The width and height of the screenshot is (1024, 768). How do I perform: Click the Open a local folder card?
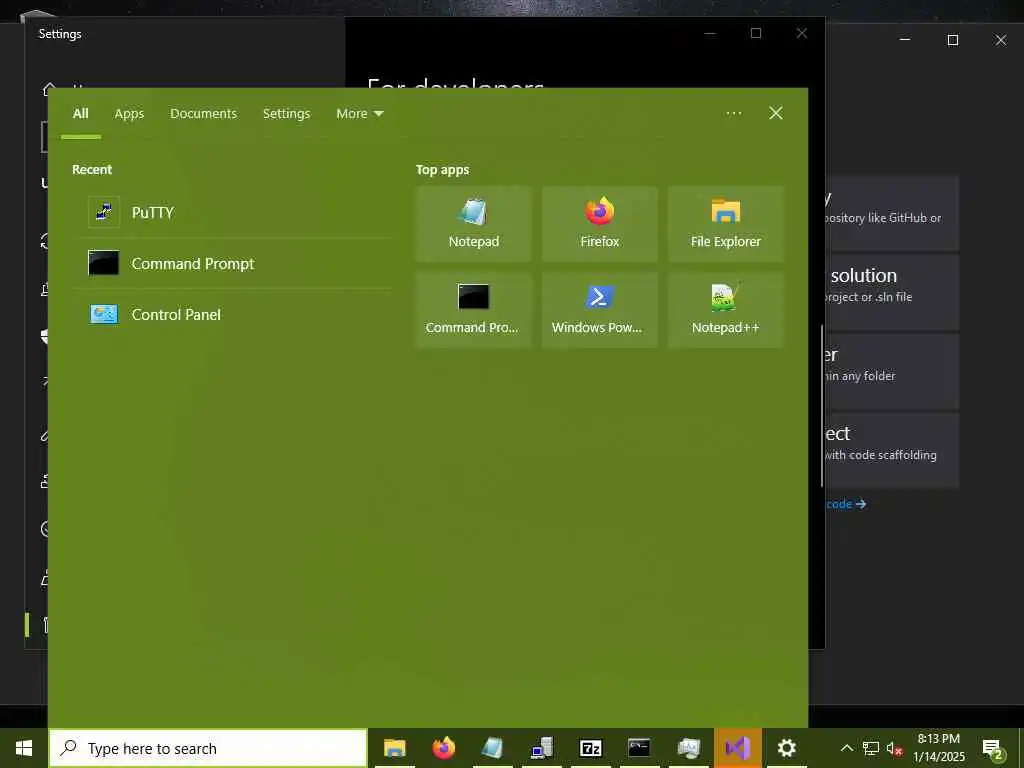[x=892, y=371]
